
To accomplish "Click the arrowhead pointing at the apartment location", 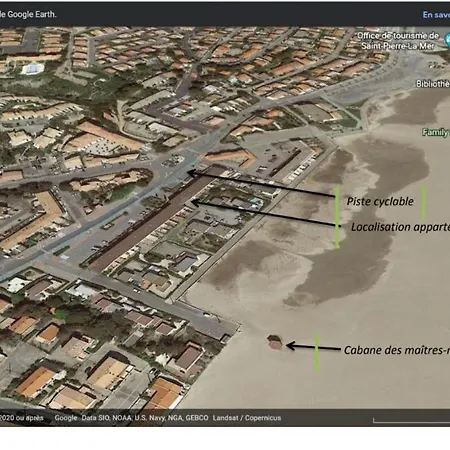I will point(195,202).
